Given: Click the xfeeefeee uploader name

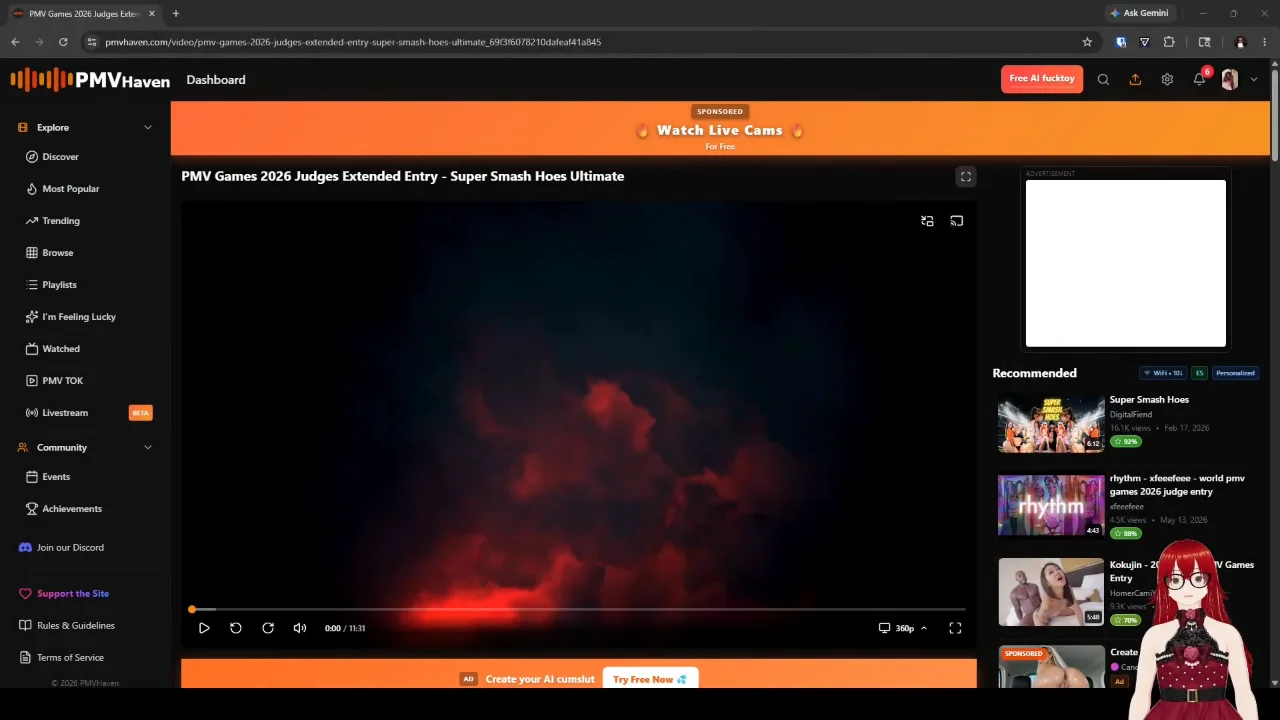Looking at the screenshot, I should 1127,507.
